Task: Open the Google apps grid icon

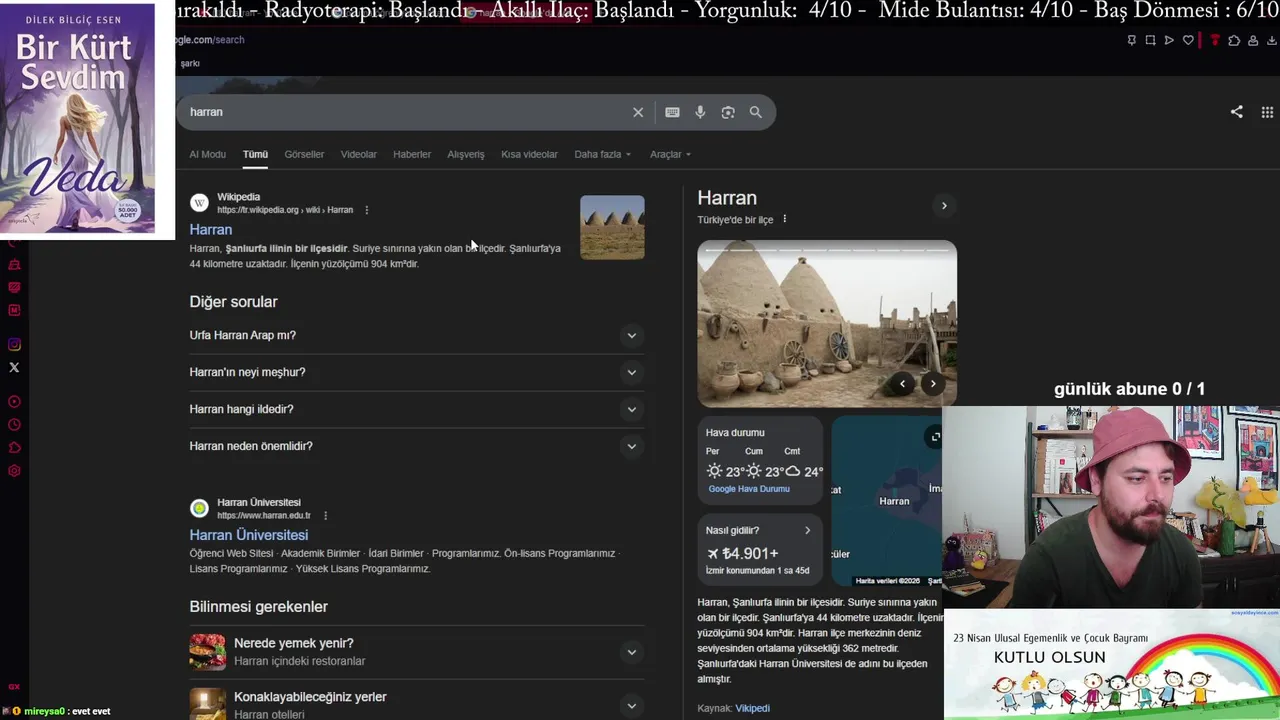Action: pos(1267,112)
